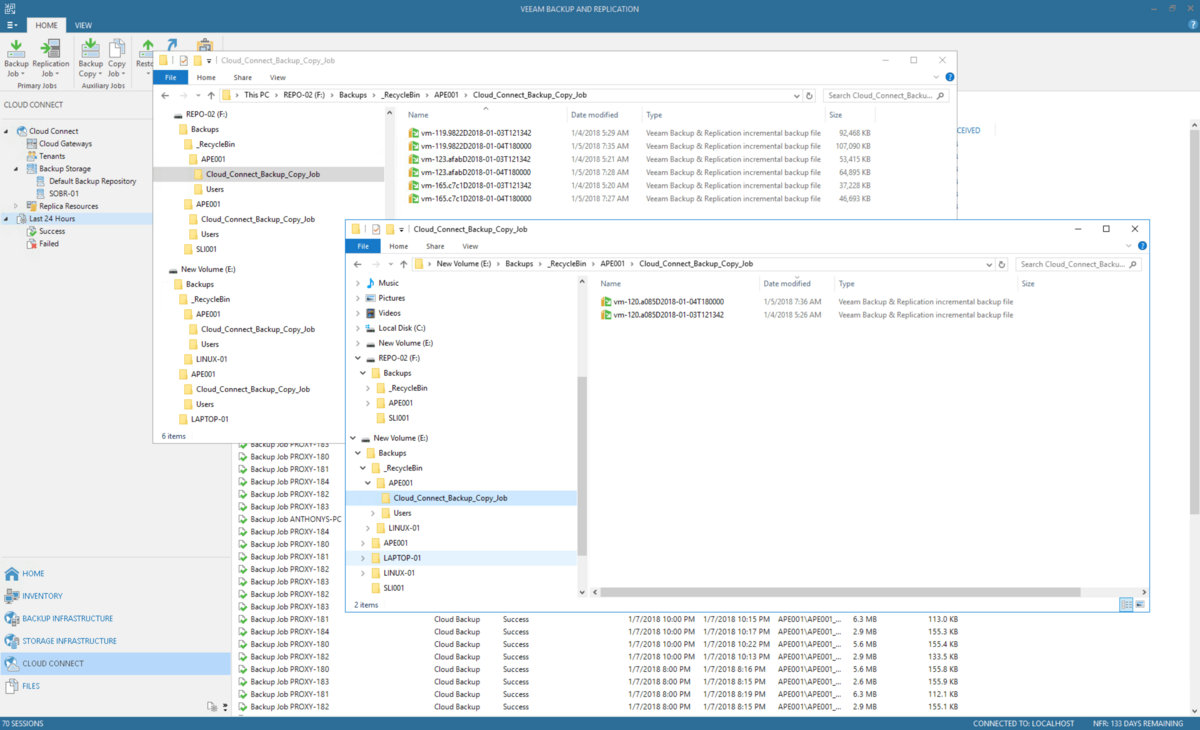Image resolution: width=1200 pixels, height=730 pixels.
Task: Click Up arrow in New Volume Explorer window
Action: point(404,265)
